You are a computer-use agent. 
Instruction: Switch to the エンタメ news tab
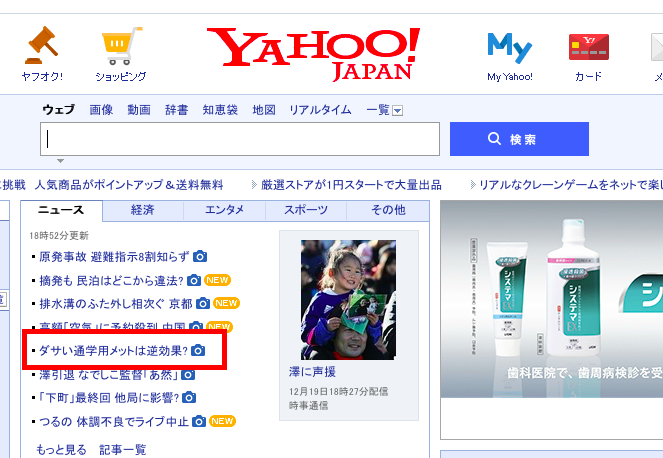tap(225, 210)
